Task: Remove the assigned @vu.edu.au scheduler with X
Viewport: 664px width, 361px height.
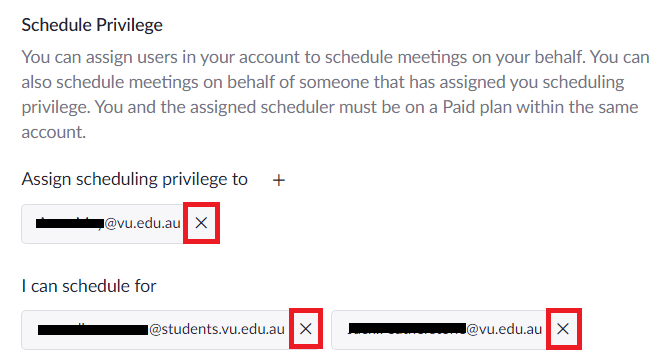Action: [x=201, y=223]
